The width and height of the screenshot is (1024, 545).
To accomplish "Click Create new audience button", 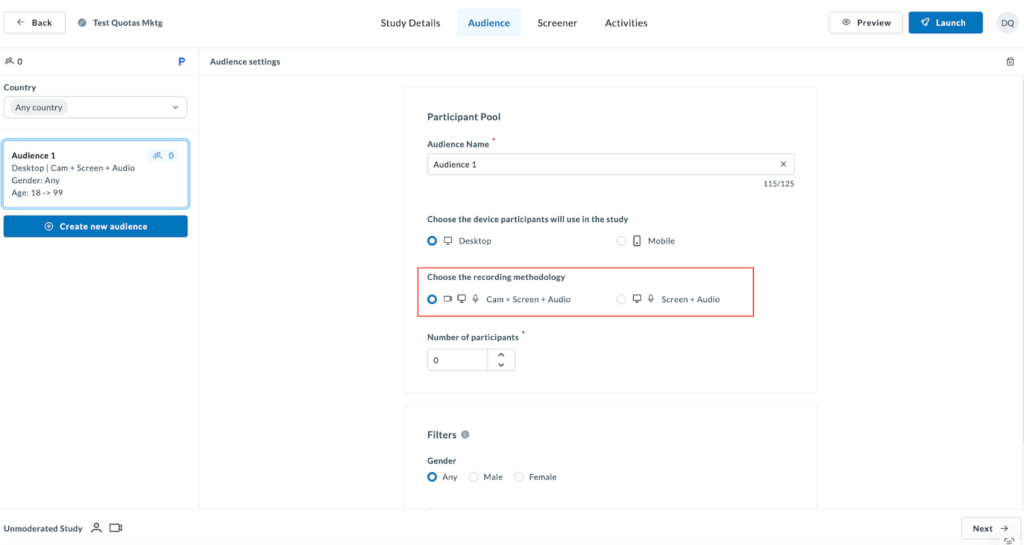I will tap(95, 227).
